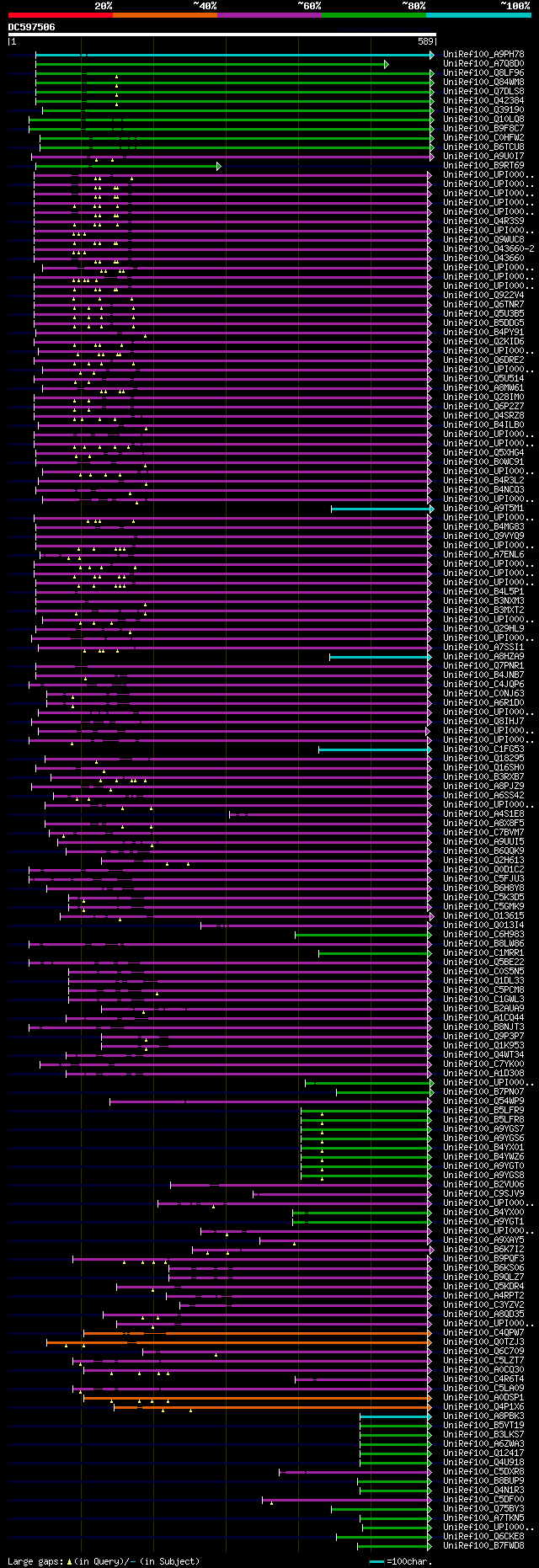The image size is (539, 1568).
Task: Select the UniRef100_B4R3L2 label
Action: pyautogui.click(x=483, y=480)
